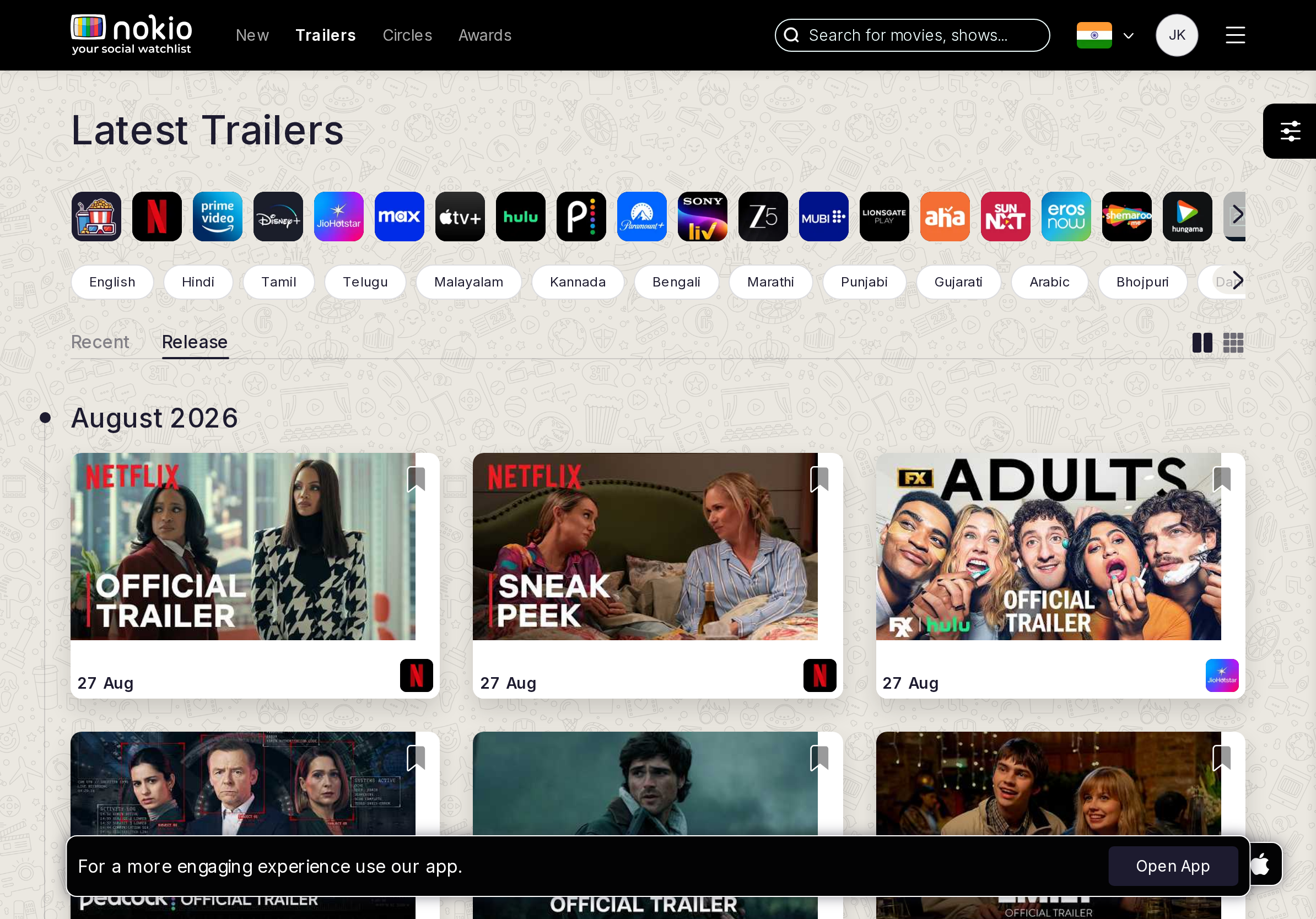Screen dimensions: 1316x919
Task: Expand the country dropdown chevron
Action: [1129, 35]
